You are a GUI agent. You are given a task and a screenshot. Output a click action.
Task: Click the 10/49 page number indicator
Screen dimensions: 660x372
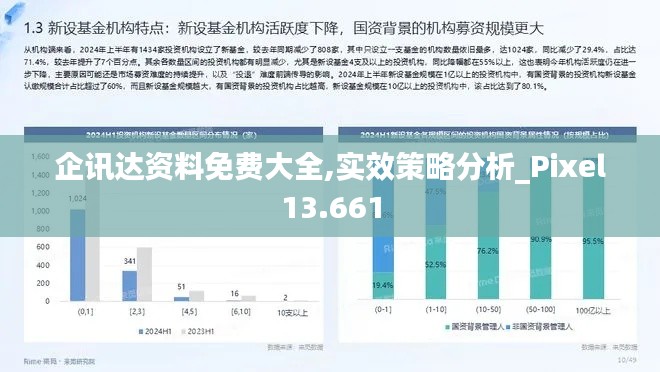(x=627, y=360)
